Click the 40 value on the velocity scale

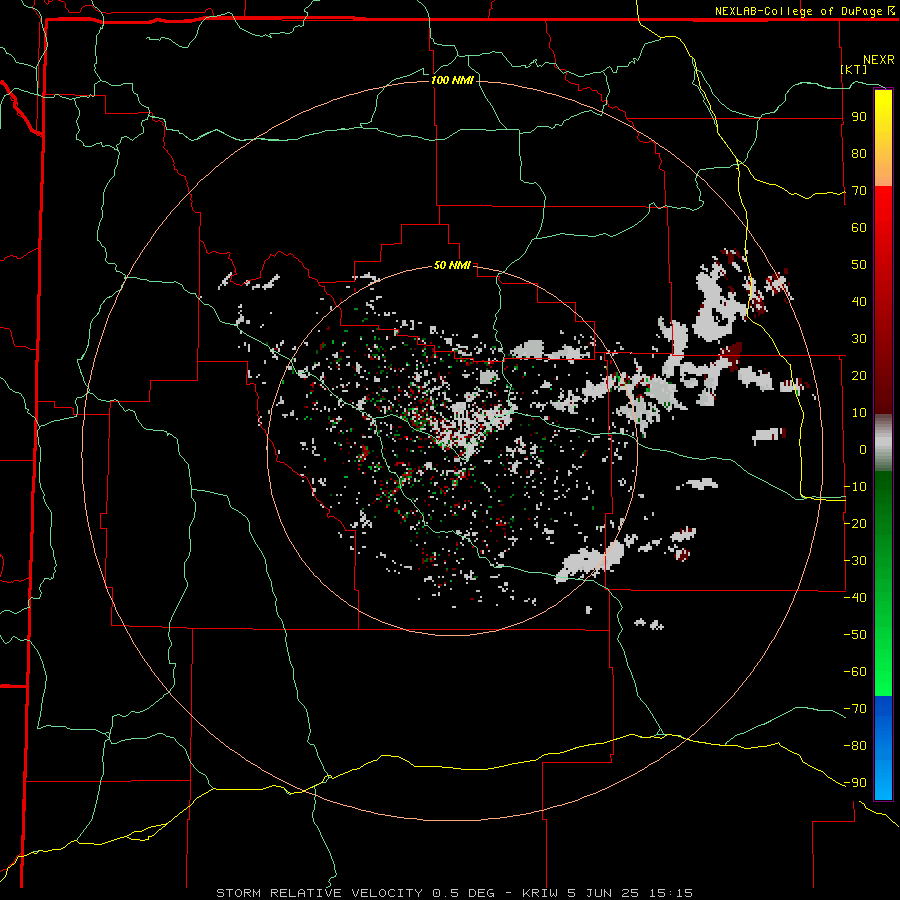pyautogui.click(x=859, y=301)
